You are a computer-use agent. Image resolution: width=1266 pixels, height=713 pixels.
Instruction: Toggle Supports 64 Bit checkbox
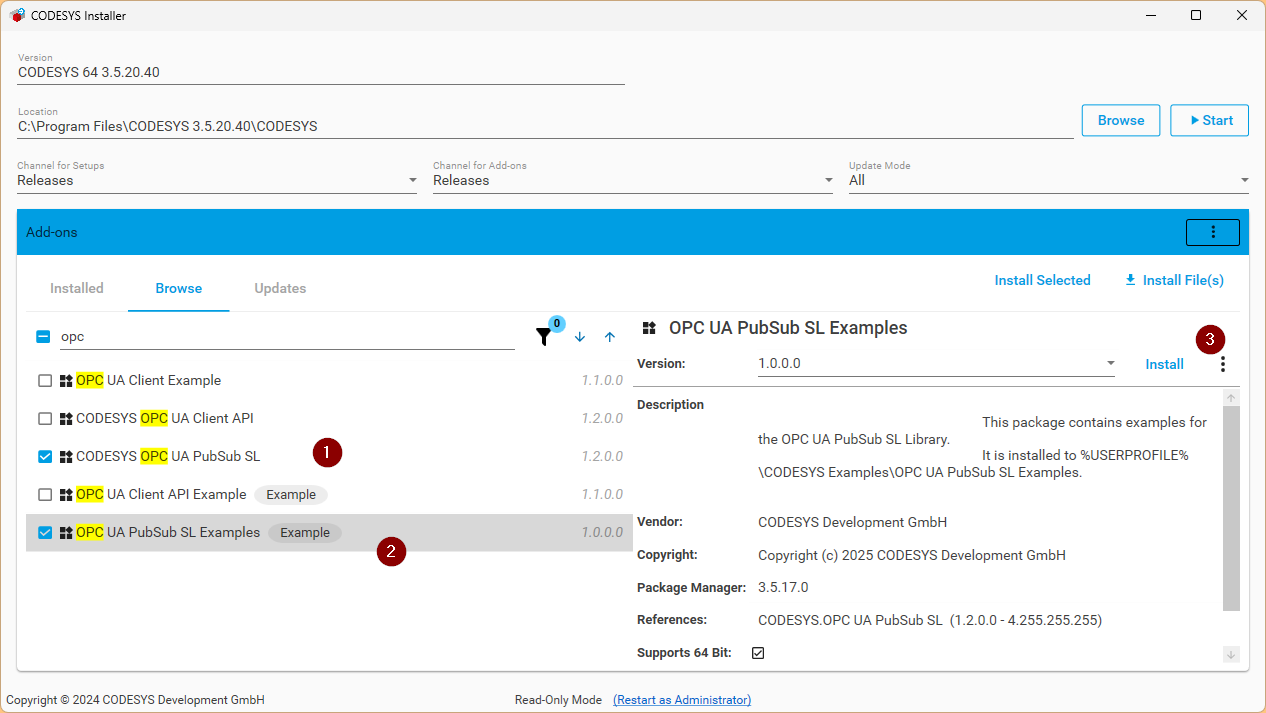758,653
